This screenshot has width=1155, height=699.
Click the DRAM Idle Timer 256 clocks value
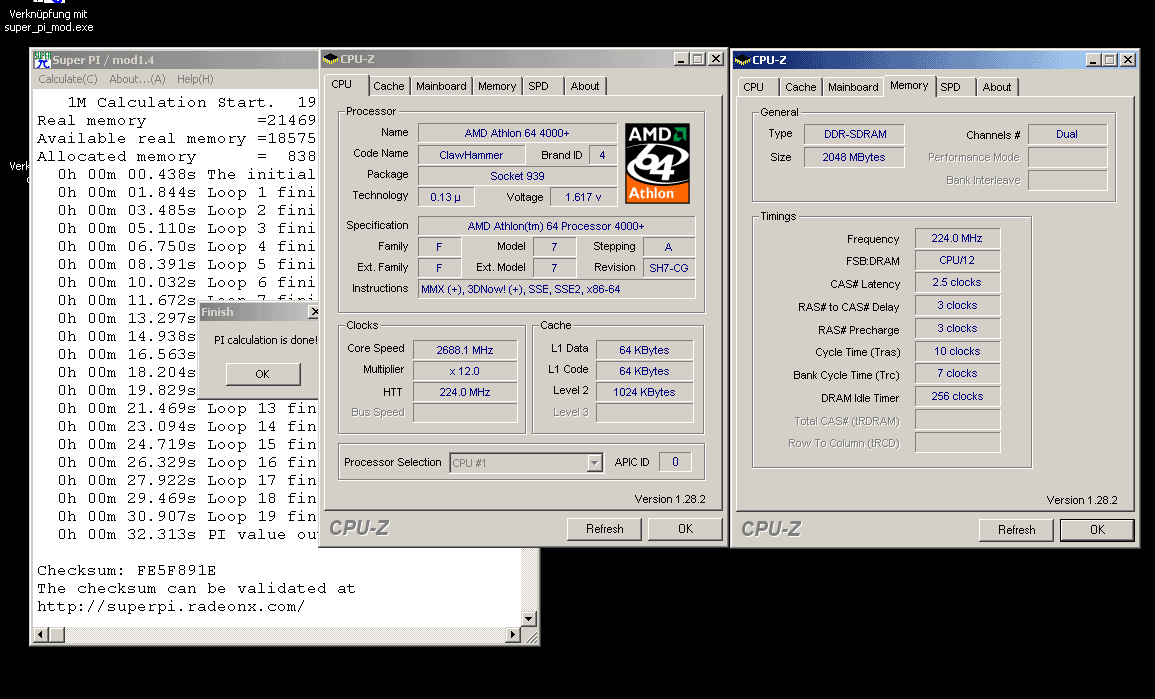(957, 396)
